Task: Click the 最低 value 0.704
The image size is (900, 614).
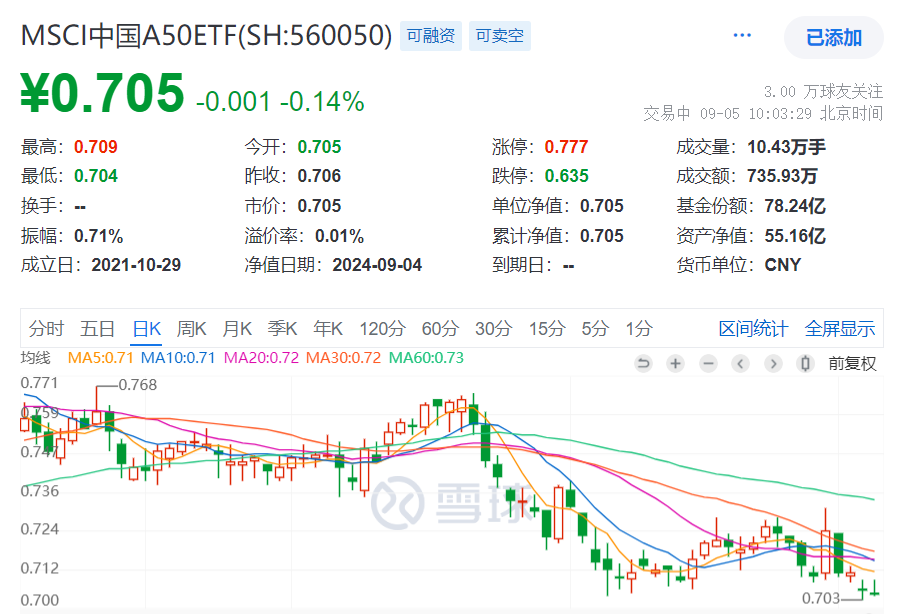Action: tap(96, 176)
